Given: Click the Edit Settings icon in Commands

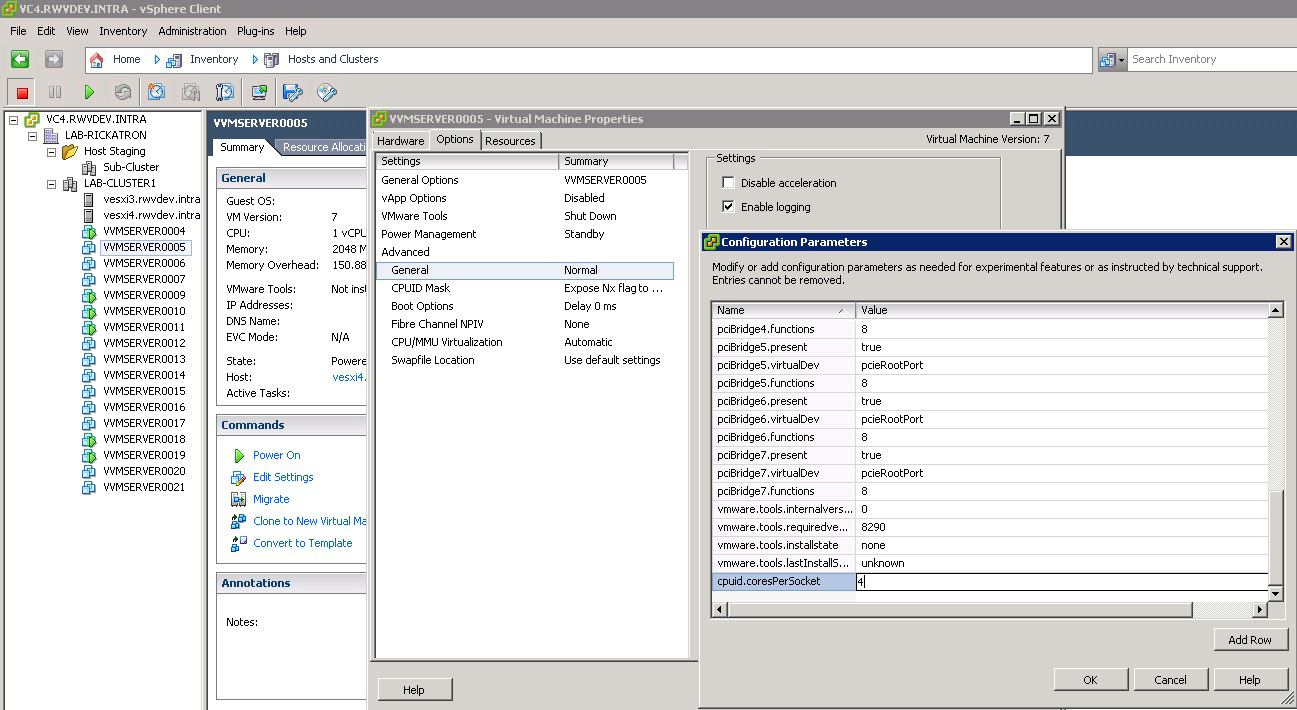Looking at the screenshot, I should point(238,477).
